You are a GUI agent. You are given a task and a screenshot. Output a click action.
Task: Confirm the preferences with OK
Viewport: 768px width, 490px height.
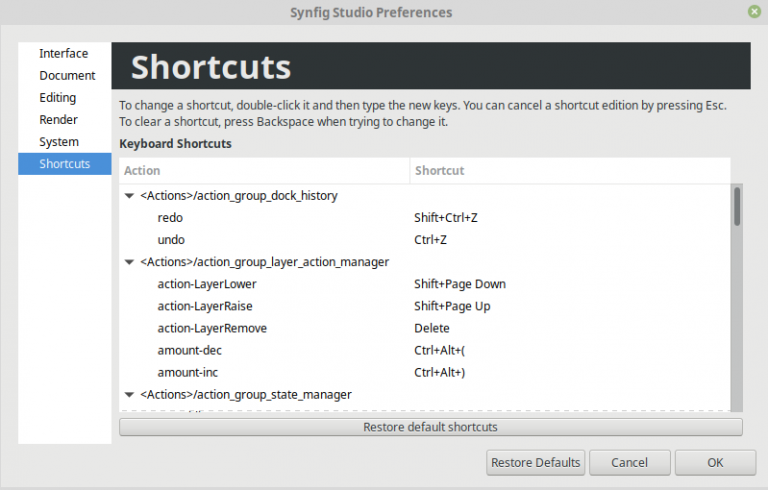(715, 463)
